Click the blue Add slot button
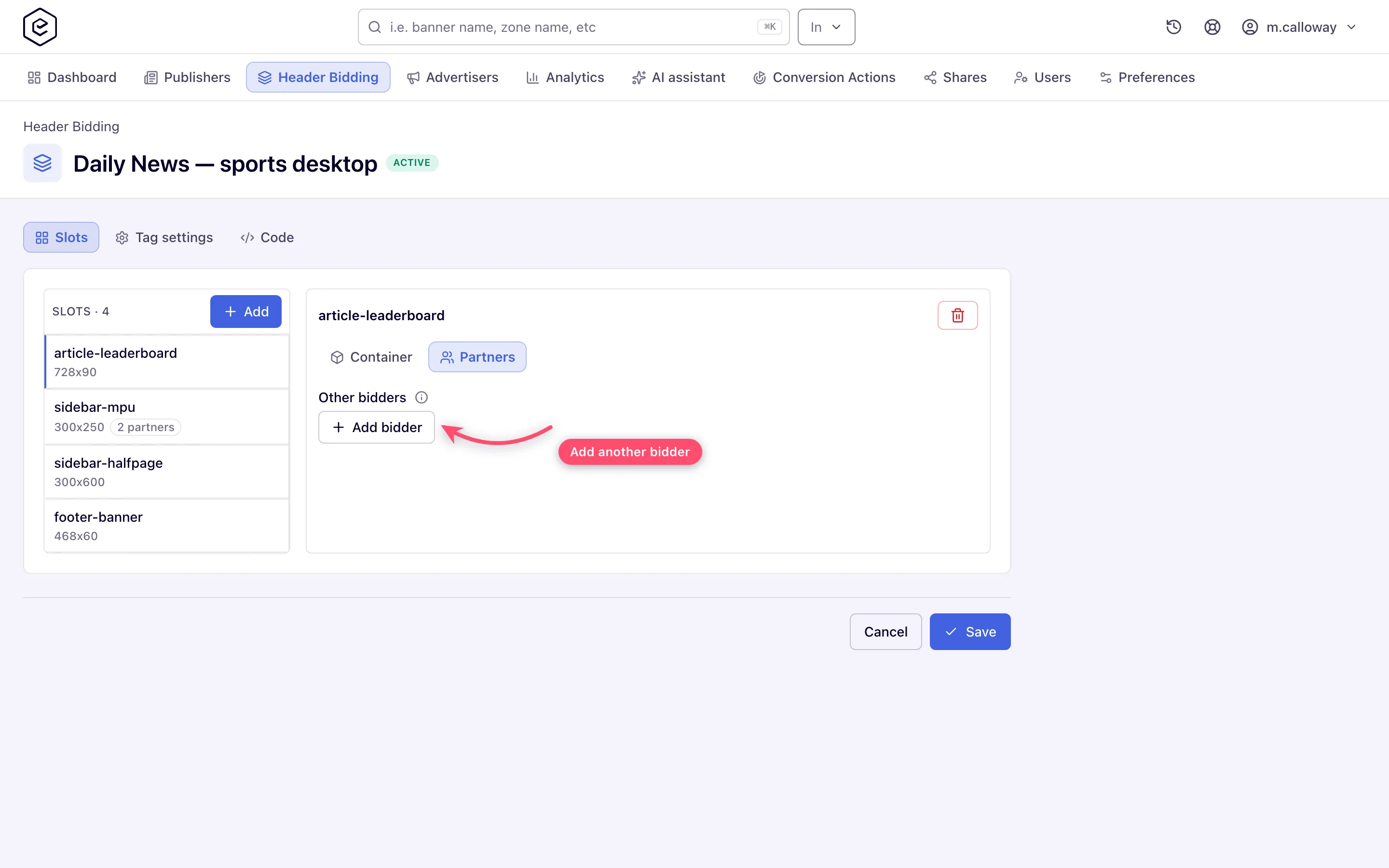This screenshot has height=868, width=1389. pos(245,312)
